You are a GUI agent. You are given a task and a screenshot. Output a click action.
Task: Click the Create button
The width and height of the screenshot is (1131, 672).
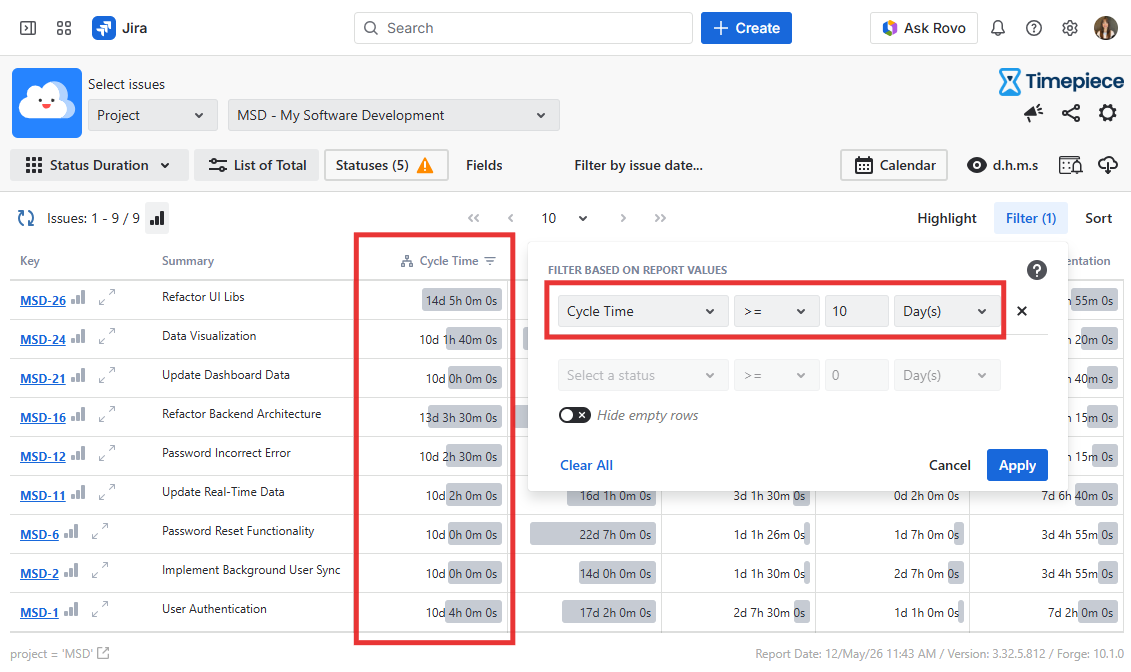click(746, 28)
